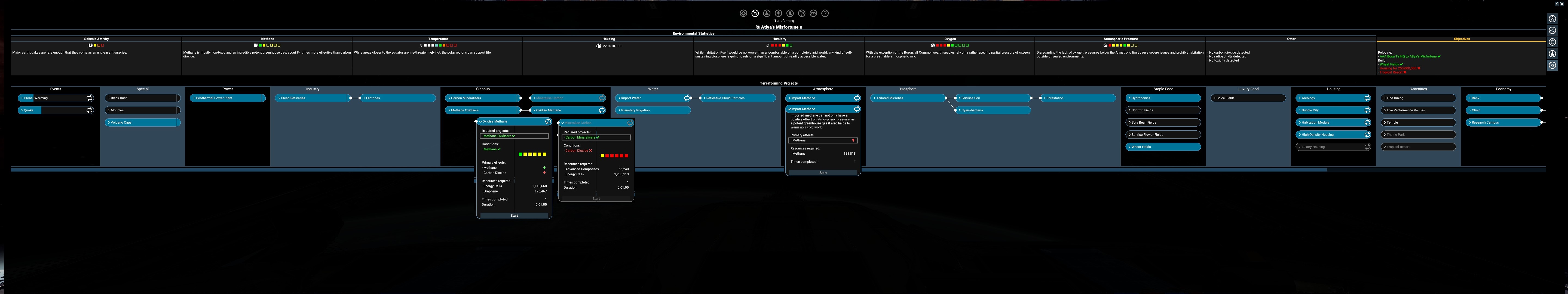Click the green Methane Oxidisers required project entry
Image resolution: width=1568 pixels, height=294 pixels.
(x=514, y=136)
